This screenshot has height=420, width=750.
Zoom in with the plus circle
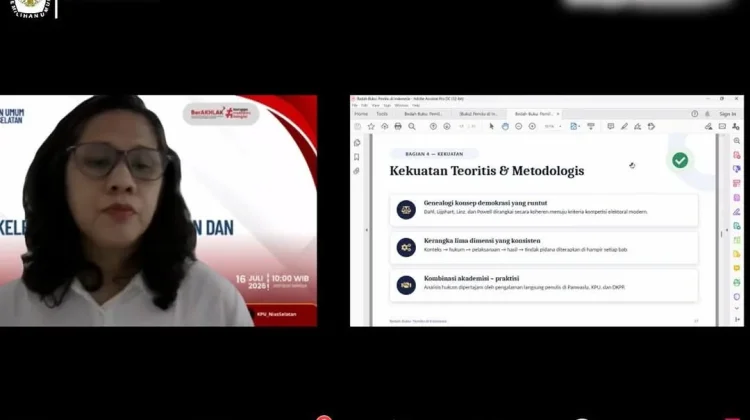532,126
